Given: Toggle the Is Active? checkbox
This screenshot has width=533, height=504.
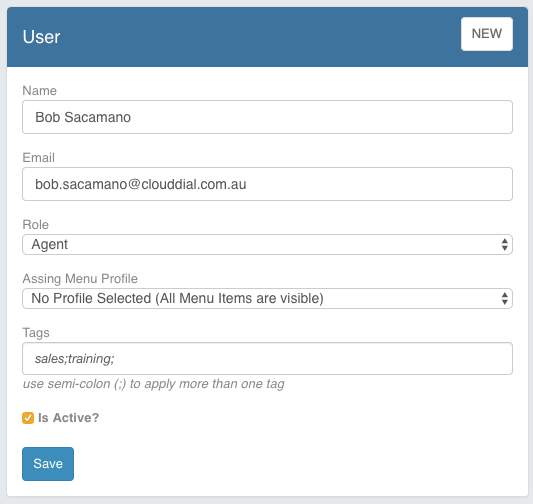Looking at the screenshot, I should click(x=28, y=418).
